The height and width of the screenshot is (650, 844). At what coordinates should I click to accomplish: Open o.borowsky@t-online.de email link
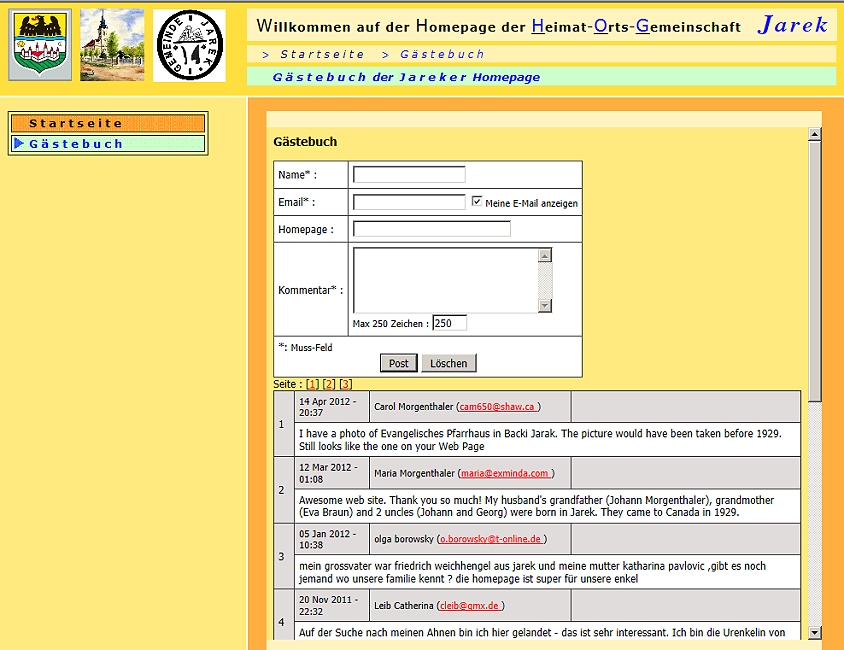click(491, 539)
